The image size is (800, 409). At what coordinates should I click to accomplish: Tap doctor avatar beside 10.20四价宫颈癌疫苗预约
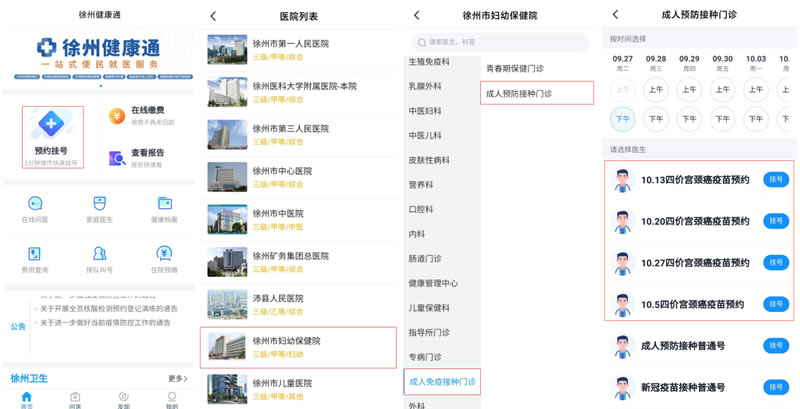coord(622,221)
